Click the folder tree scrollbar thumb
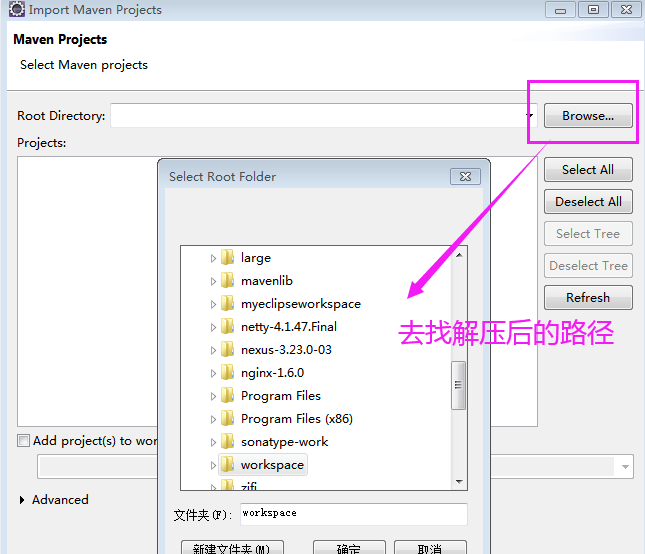Image resolution: width=645 pixels, height=554 pixels. (x=458, y=385)
